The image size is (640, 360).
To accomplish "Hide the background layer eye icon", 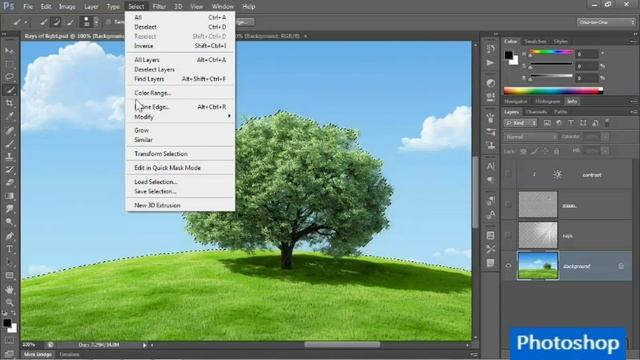I will click(508, 266).
